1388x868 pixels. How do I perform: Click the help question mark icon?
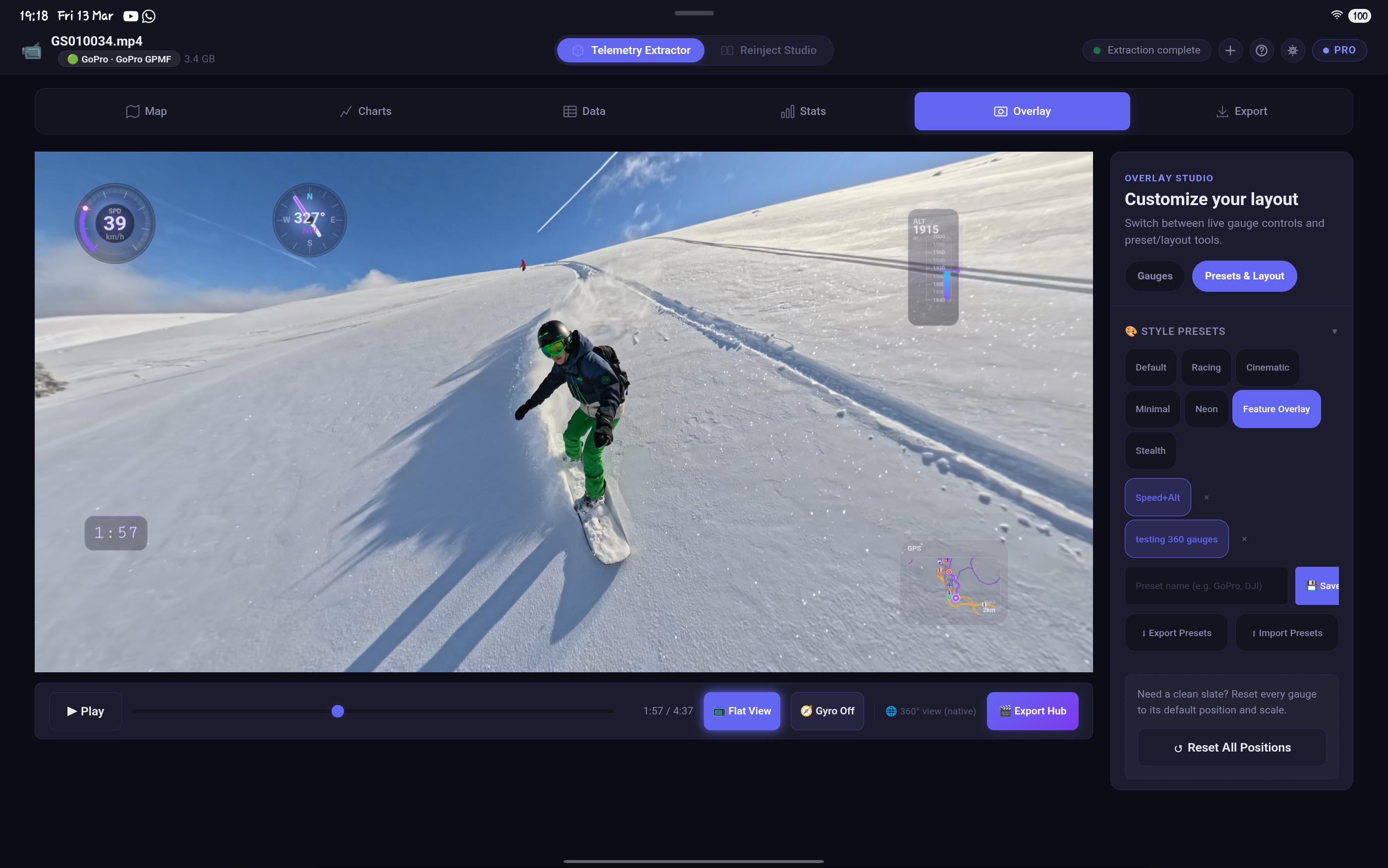(x=1262, y=50)
